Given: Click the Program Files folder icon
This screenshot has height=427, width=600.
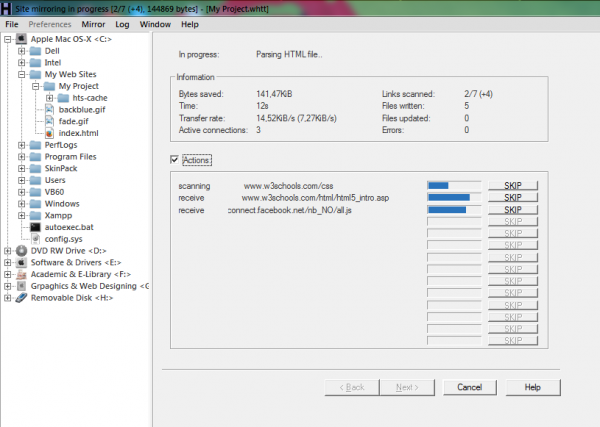Looking at the screenshot, I should tap(36, 157).
